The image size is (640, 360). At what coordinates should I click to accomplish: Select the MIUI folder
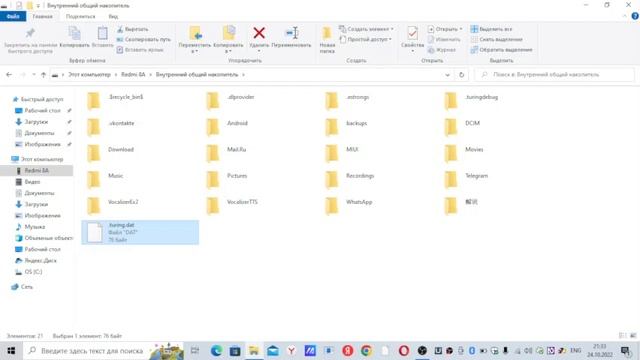[342, 153]
